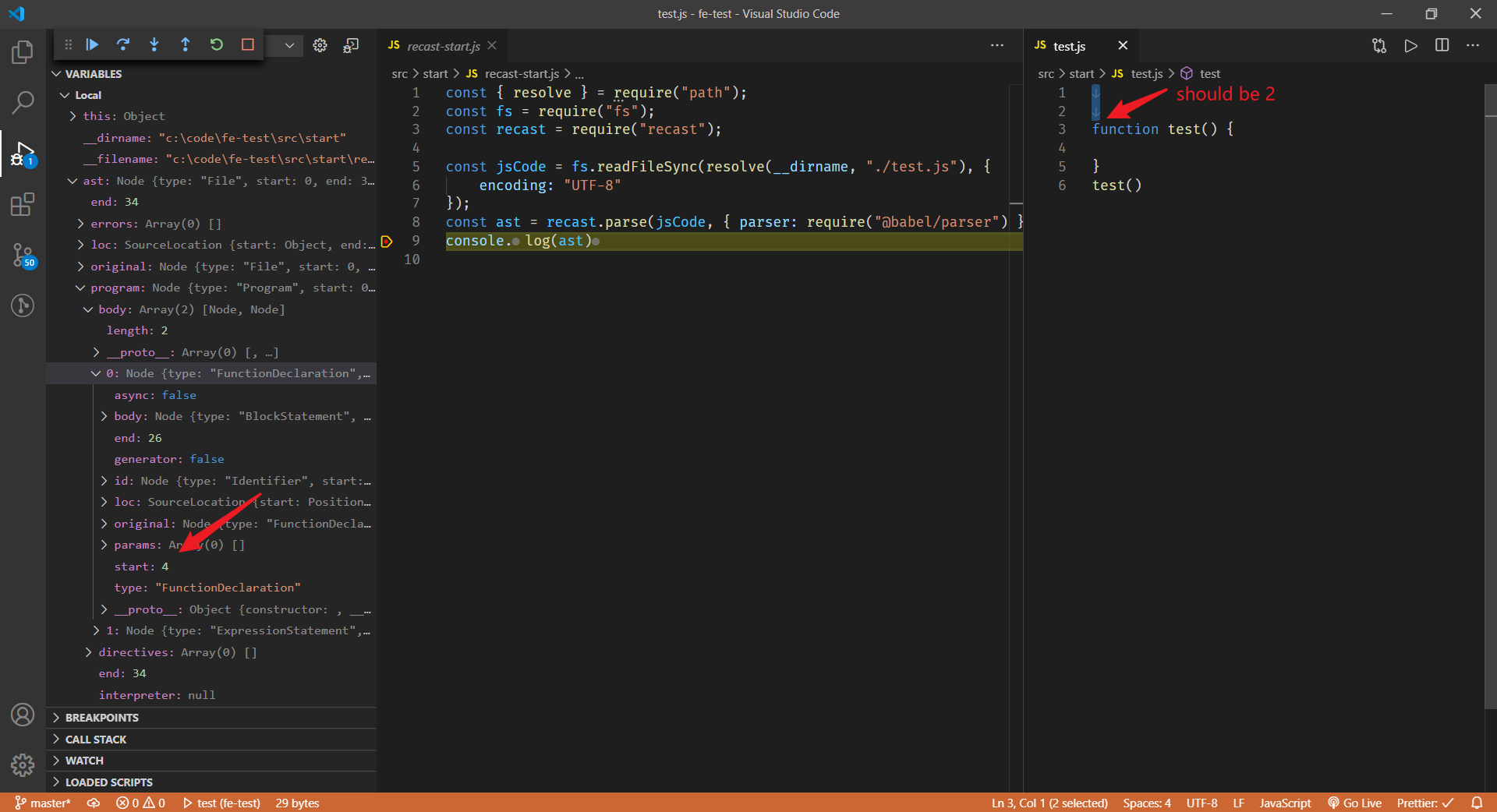Viewport: 1497px width, 812px height.
Task: Expand the WATCH section
Action: [x=211, y=761]
